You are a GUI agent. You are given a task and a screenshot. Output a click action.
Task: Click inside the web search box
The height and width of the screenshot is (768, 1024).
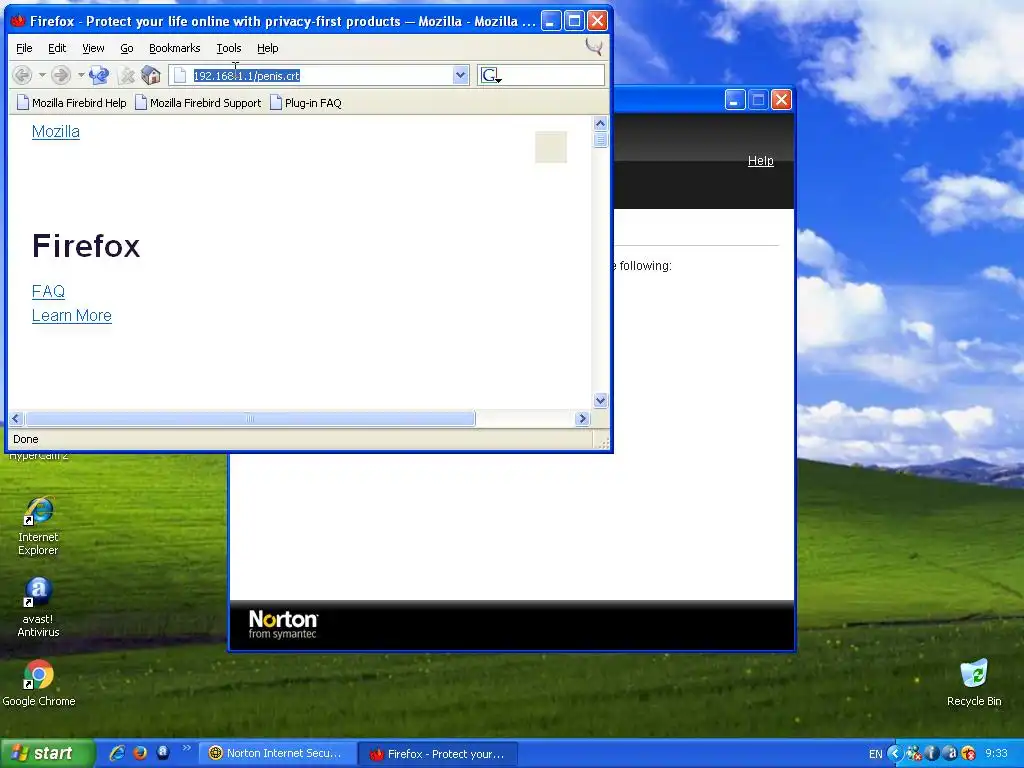tap(552, 76)
